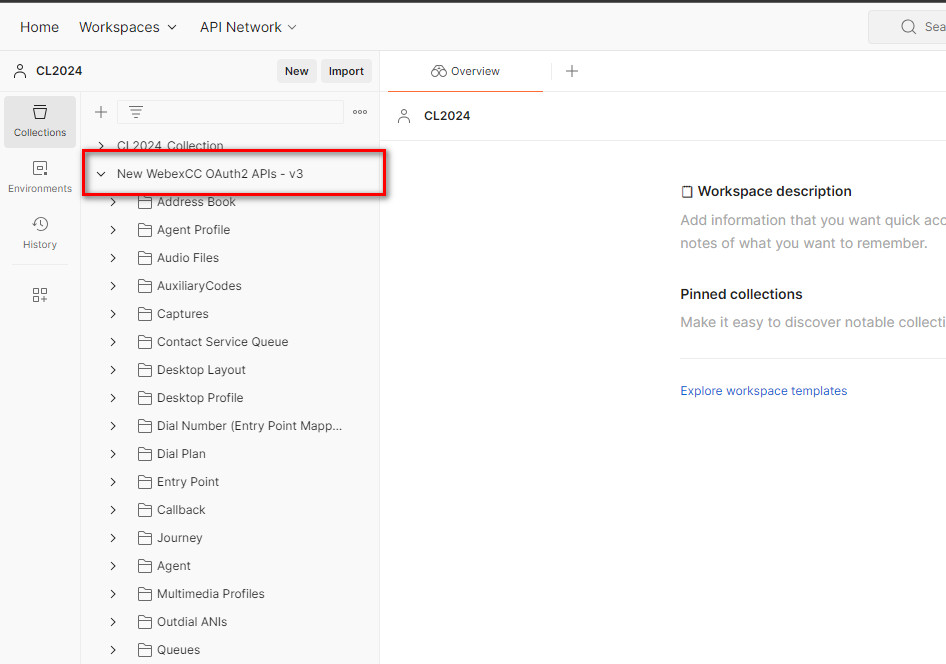The height and width of the screenshot is (664, 946).
Task: Select the Multimedia Profiles folder label
Action: coord(211,594)
